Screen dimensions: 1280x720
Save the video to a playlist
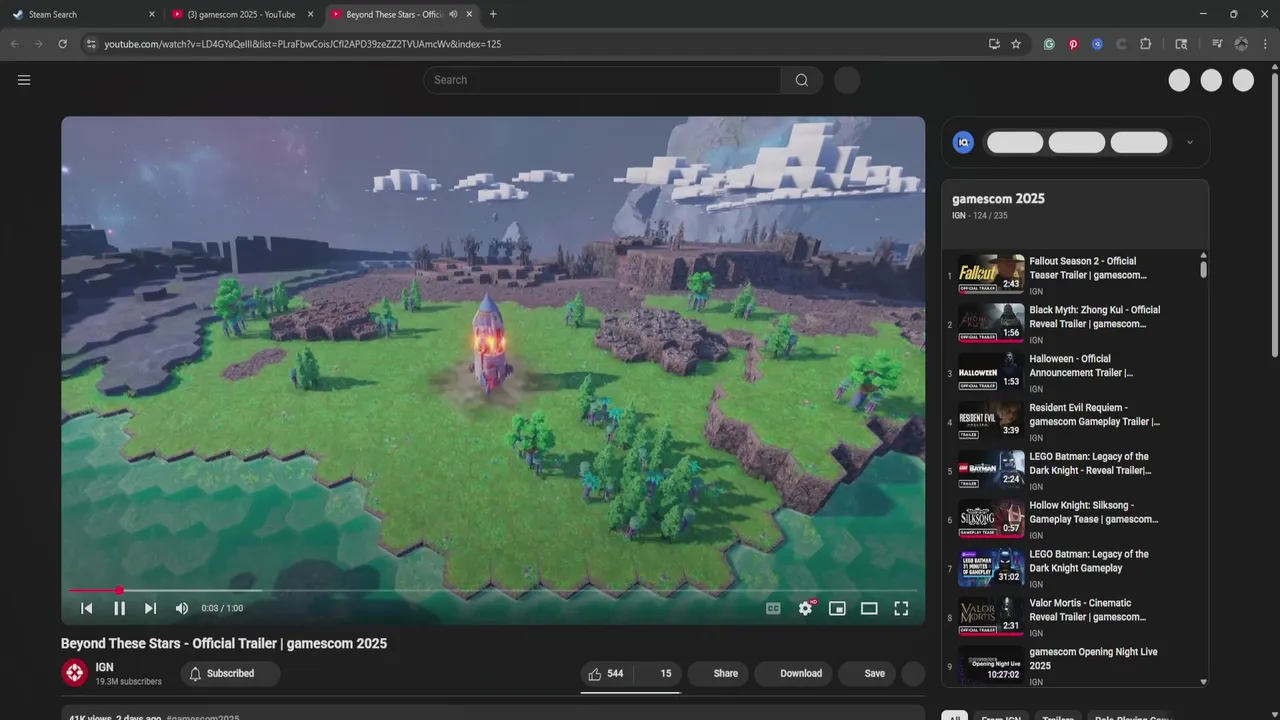click(867, 674)
